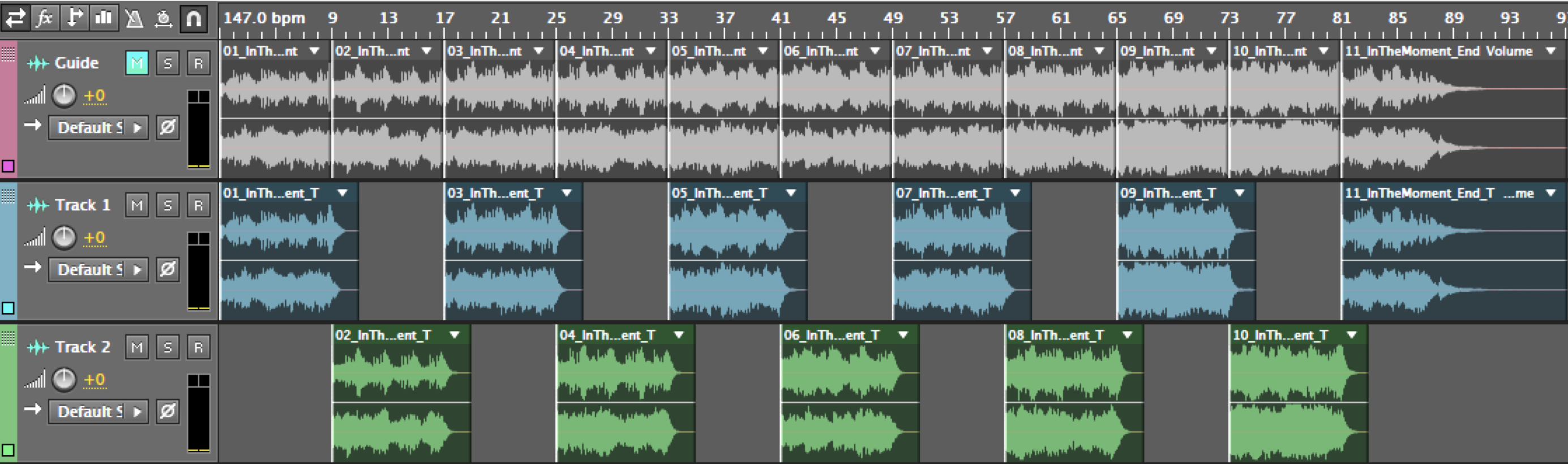Viewport: 1568px width, 464px height.
Task: Mute Track 1
Action: pyautogui.click(x=137, y=205)
